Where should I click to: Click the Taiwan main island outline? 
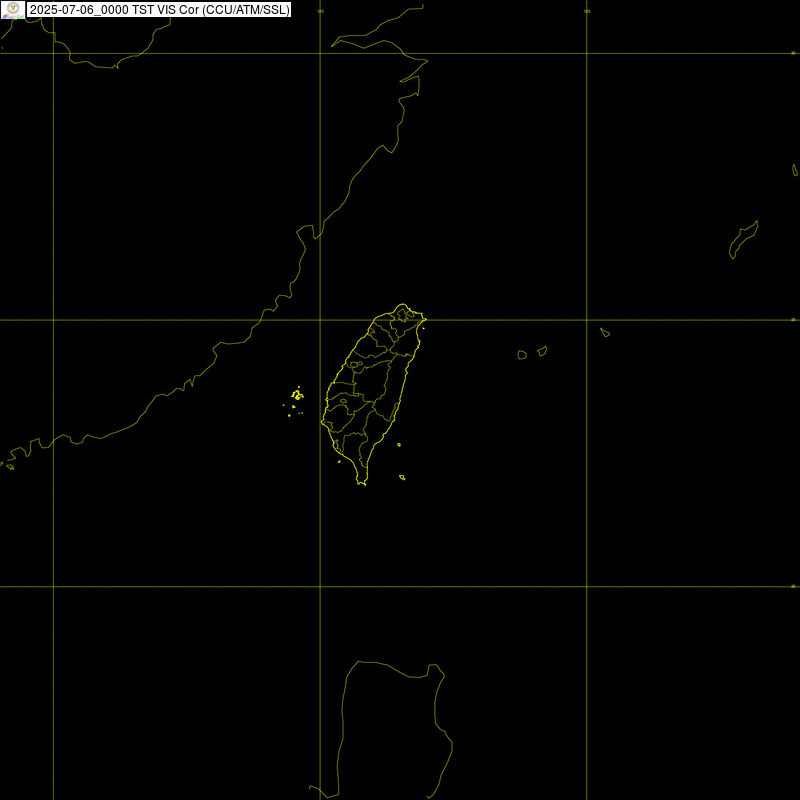373,394
